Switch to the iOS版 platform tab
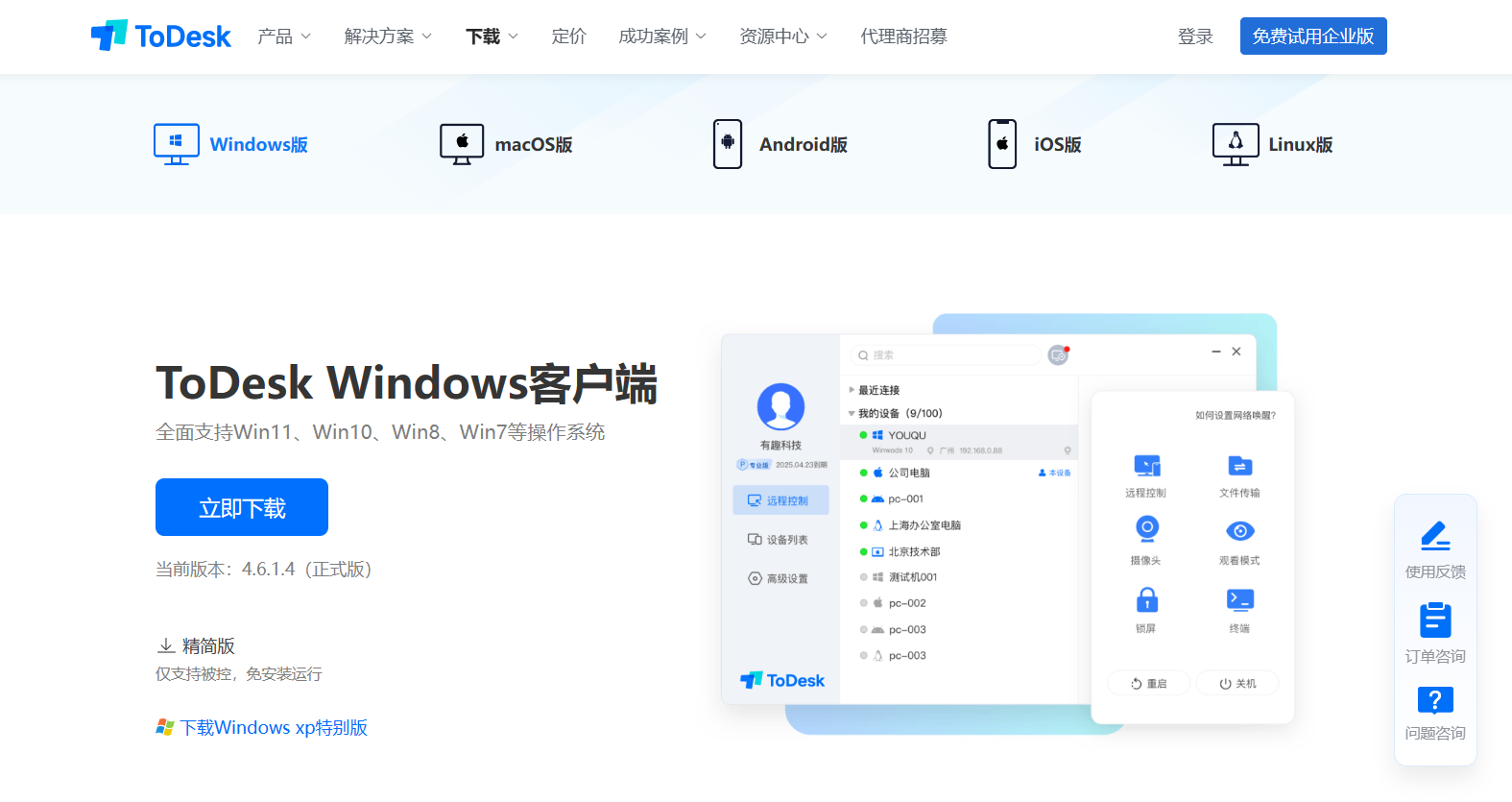 (x=1035, y=144)
